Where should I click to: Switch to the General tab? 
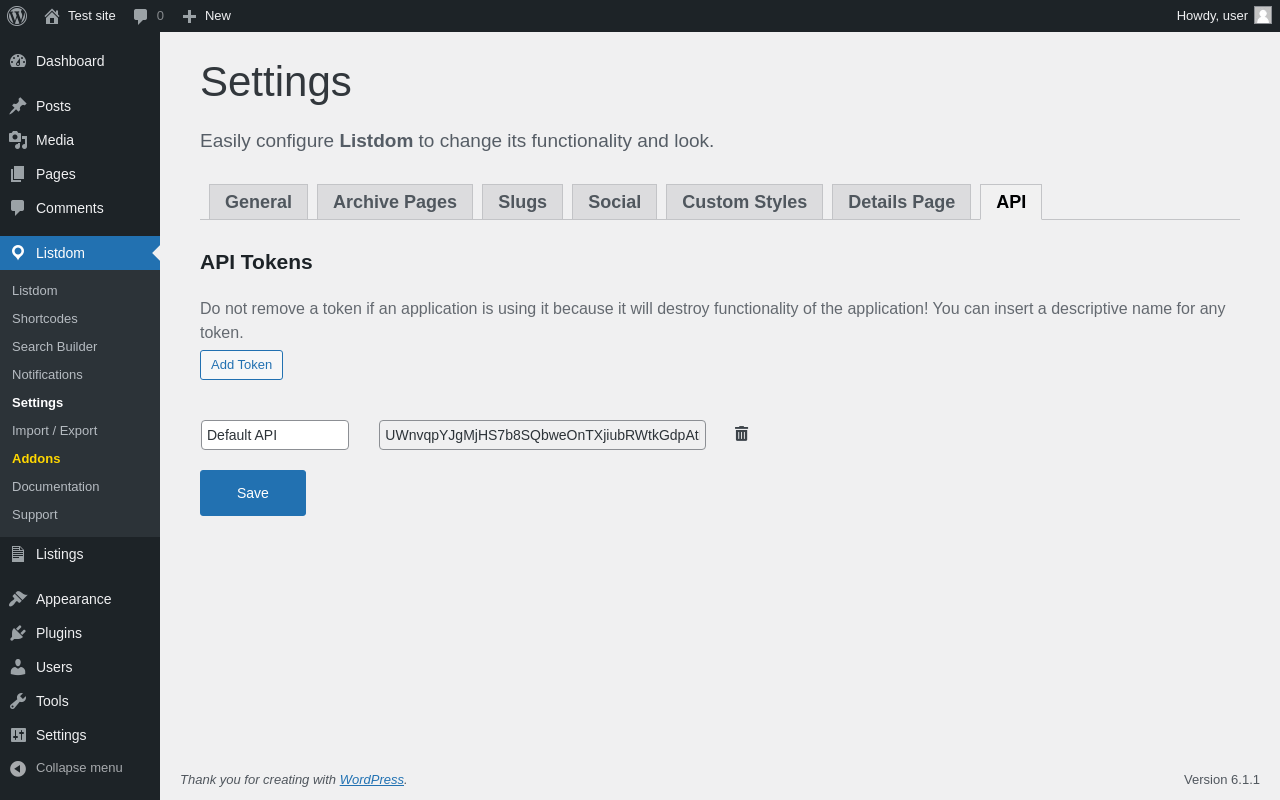click(x=258, y=202)
